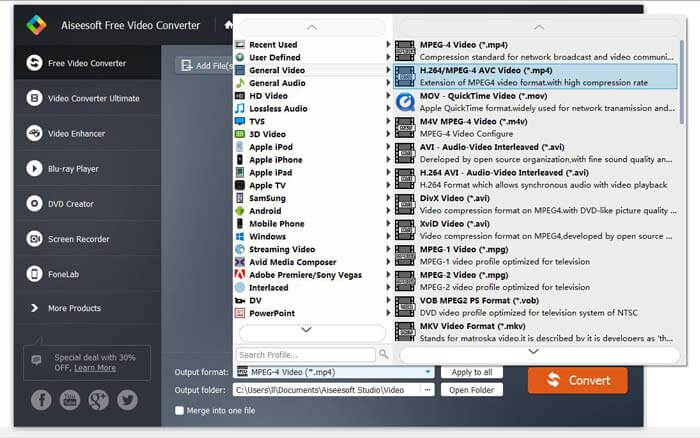Image resolution: width=700 pixels, height=438 pixels.
Task: Open Video Converter Ultimate from sidebar
Action: [x=88, y=98]
